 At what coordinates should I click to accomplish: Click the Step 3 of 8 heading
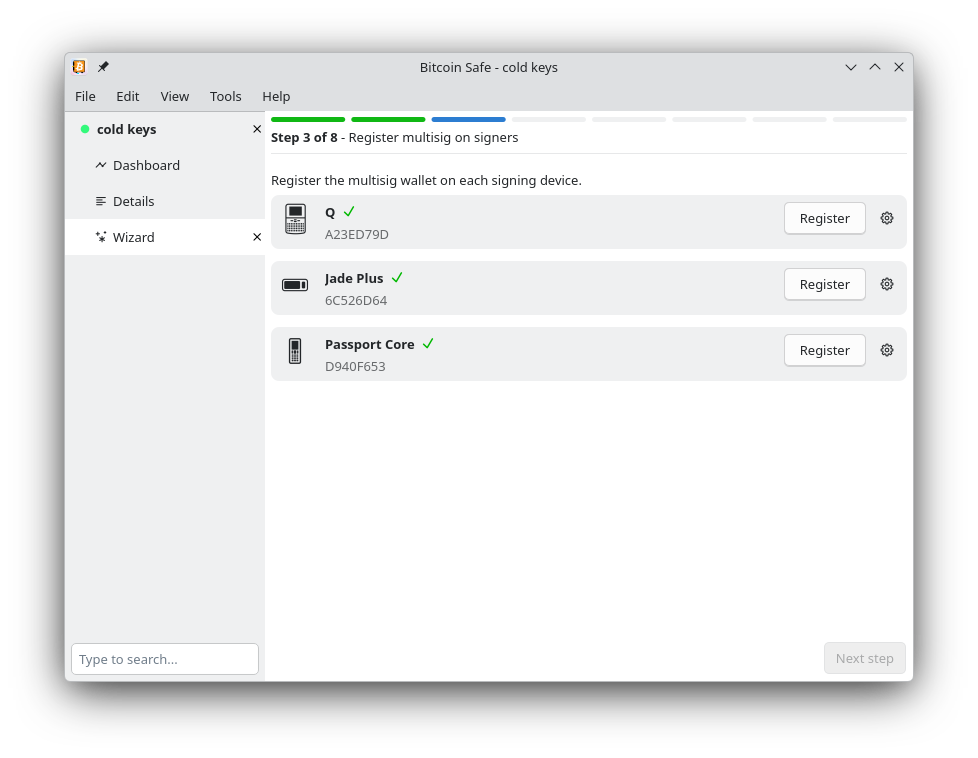click(304, 138)
